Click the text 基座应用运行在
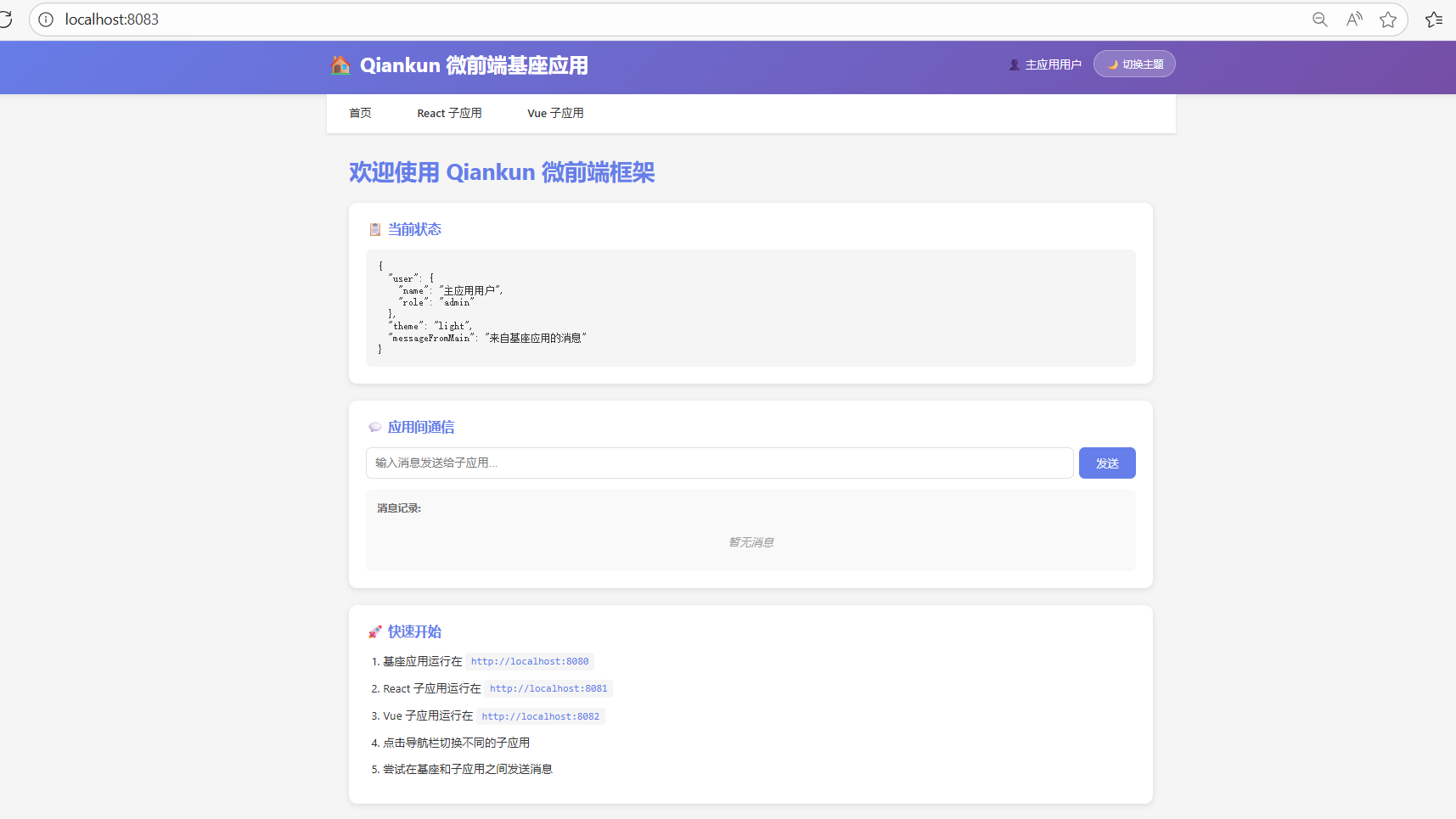The image size is (1456, 819). [422, 661]
